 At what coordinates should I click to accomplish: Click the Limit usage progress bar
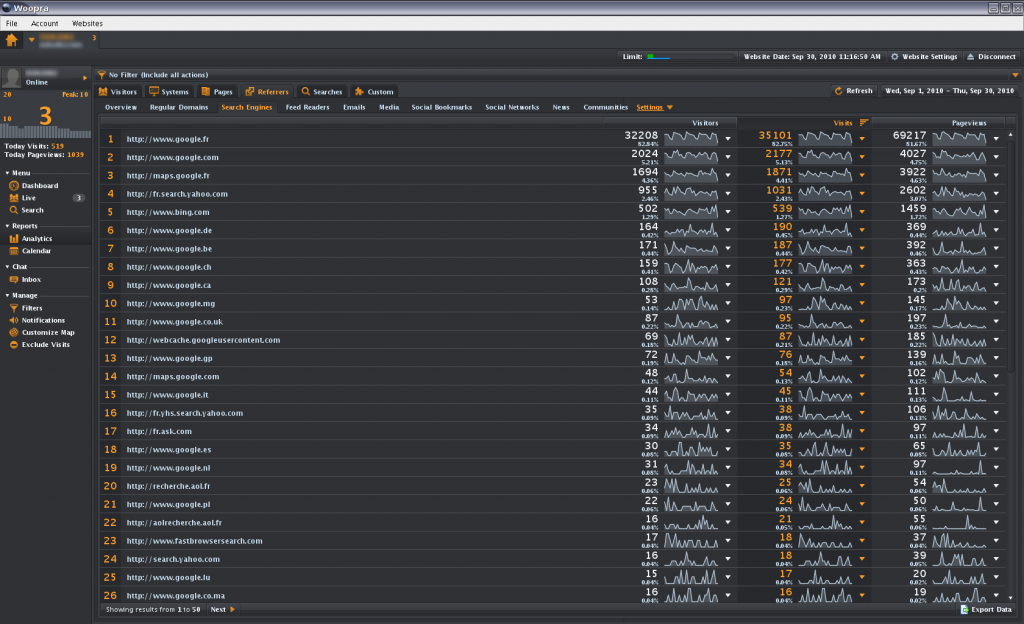coord(690,57)
